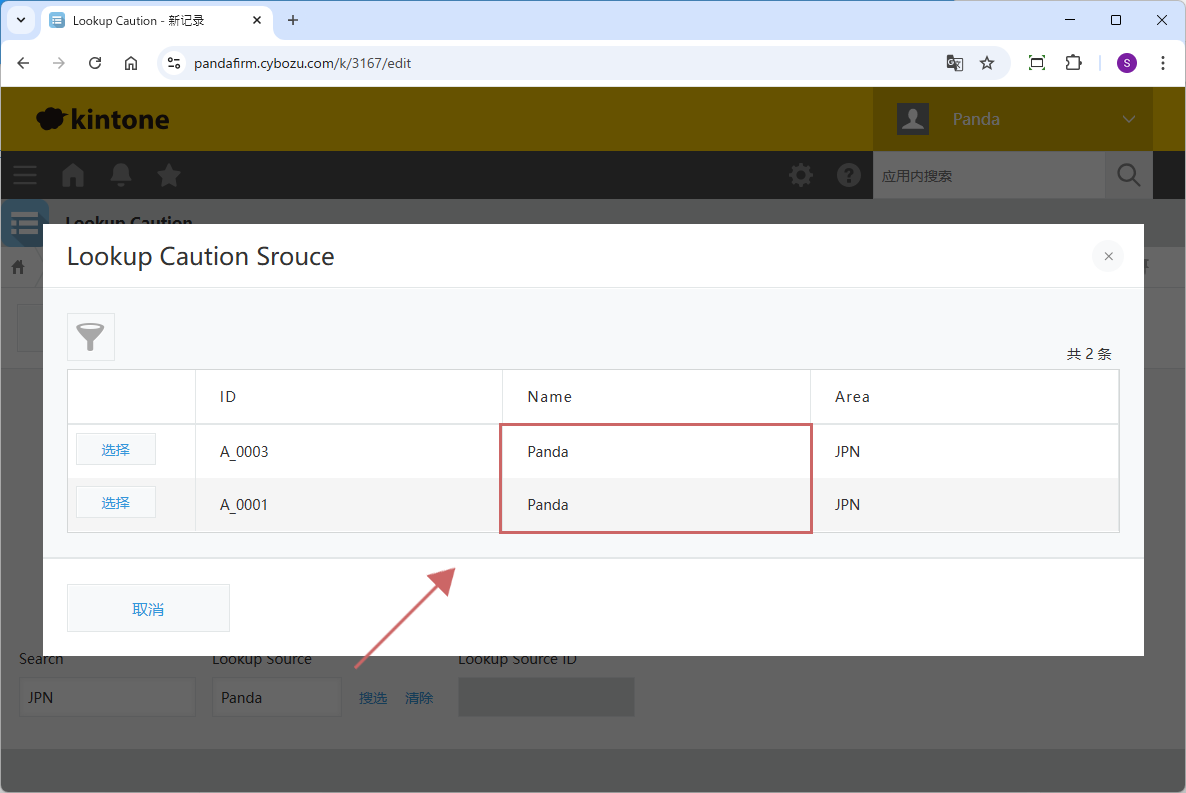Click site information icon in address bar
Image resolution: width=1186 pixels, height=793 pixels.
tap(174, 63)
